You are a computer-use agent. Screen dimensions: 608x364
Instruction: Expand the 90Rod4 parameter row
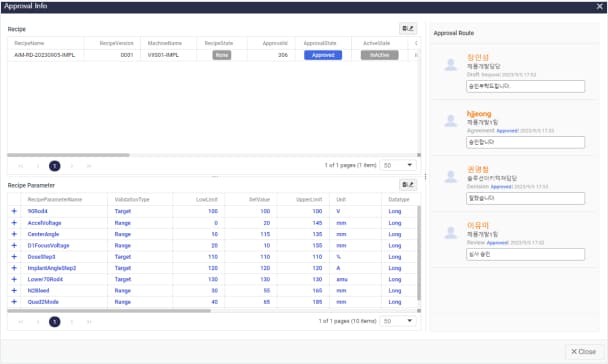tap(14, 211)
